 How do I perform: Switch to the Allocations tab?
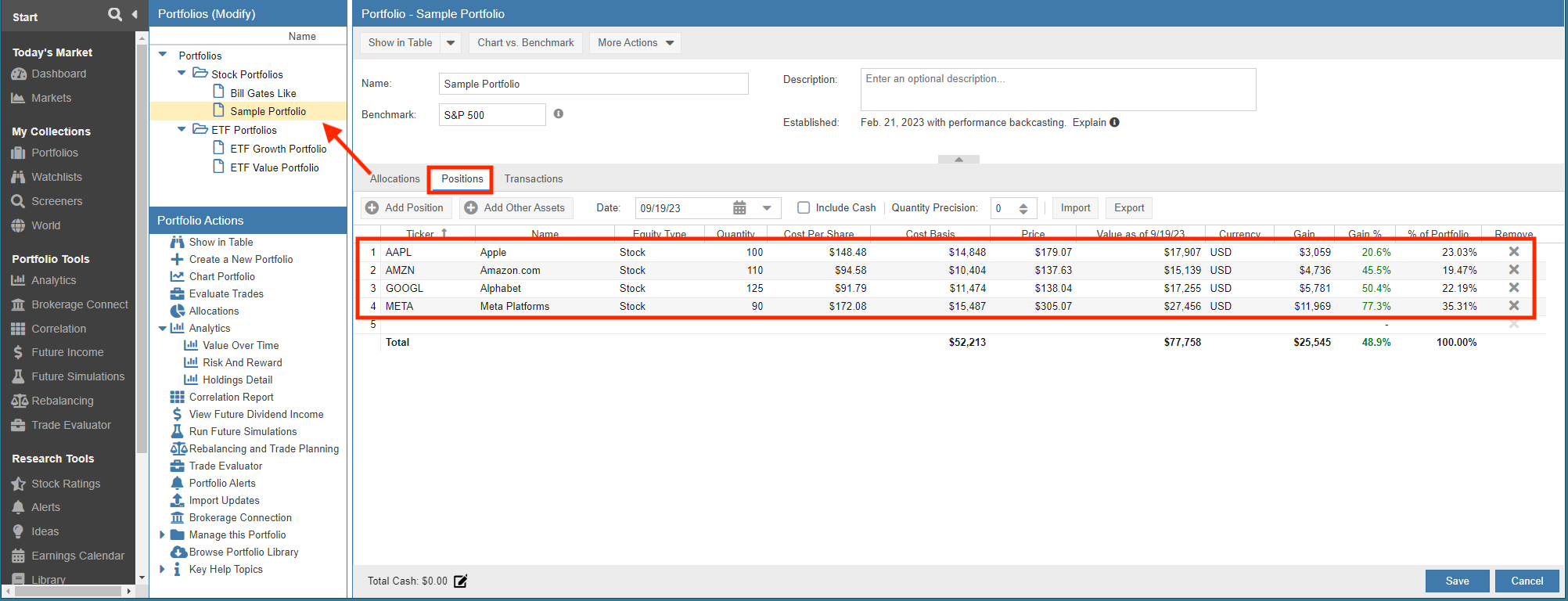394,178
